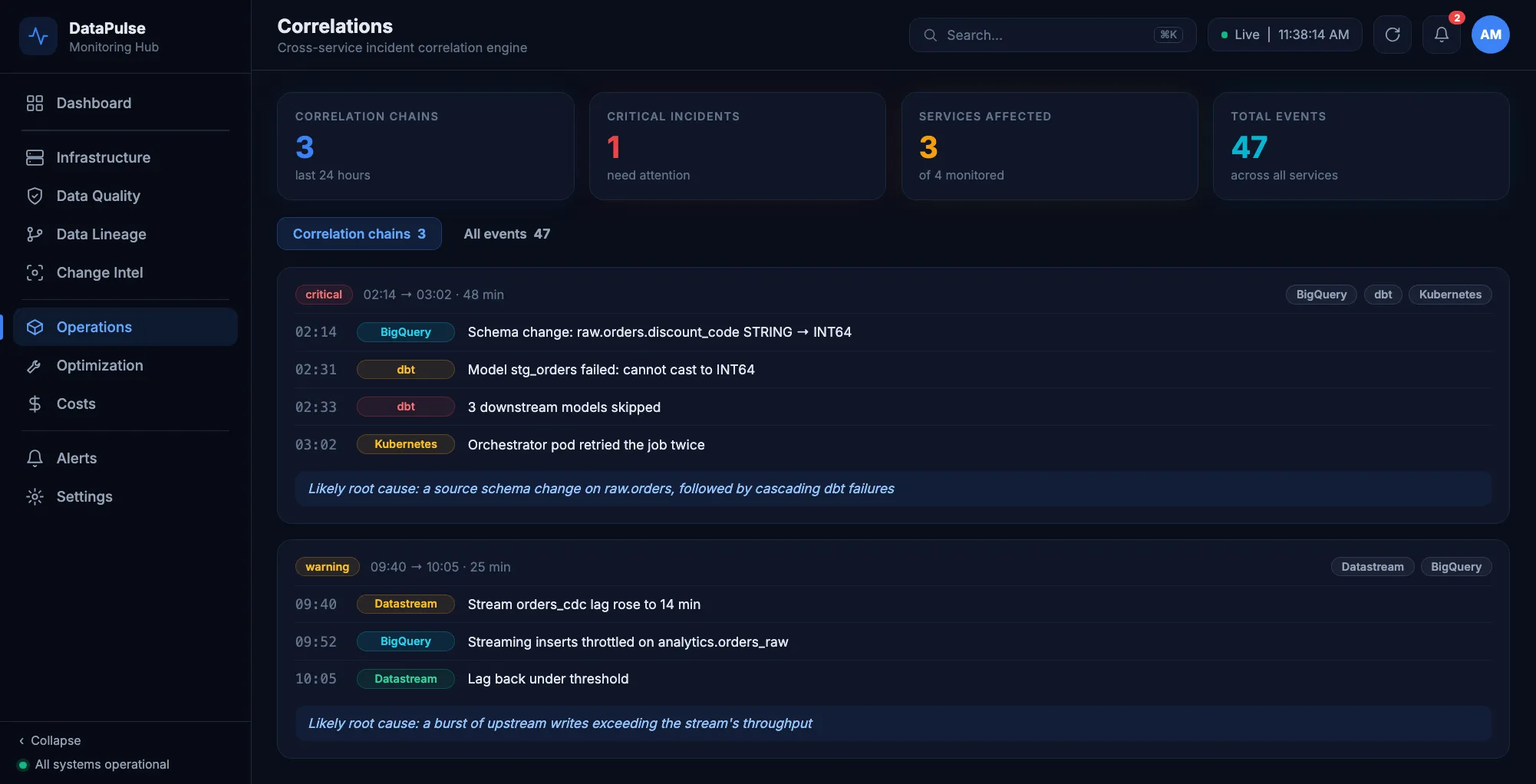Image resolution: width=1536 pixels, height=784 pixels.
Task: Click the warning severity badge
Action: [x=328, y=567]
